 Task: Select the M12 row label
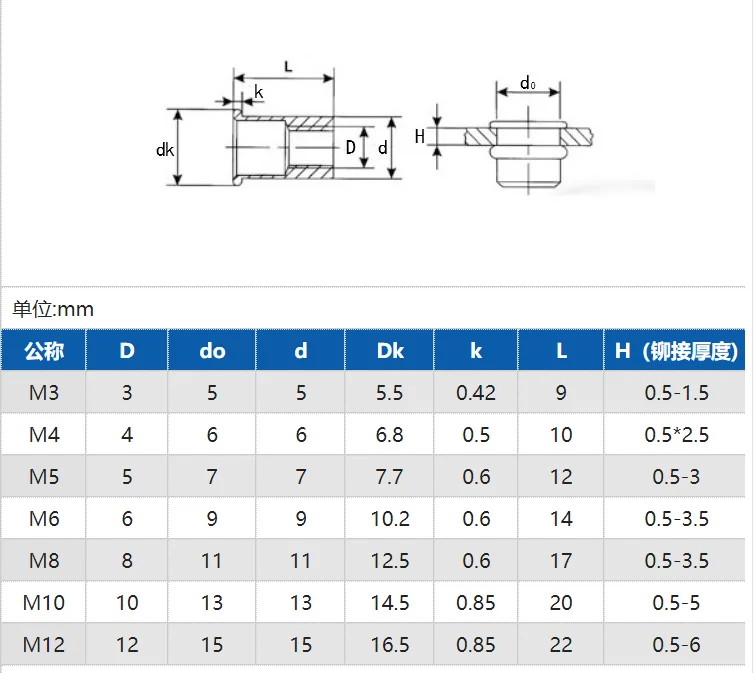[x=44, y=645]
